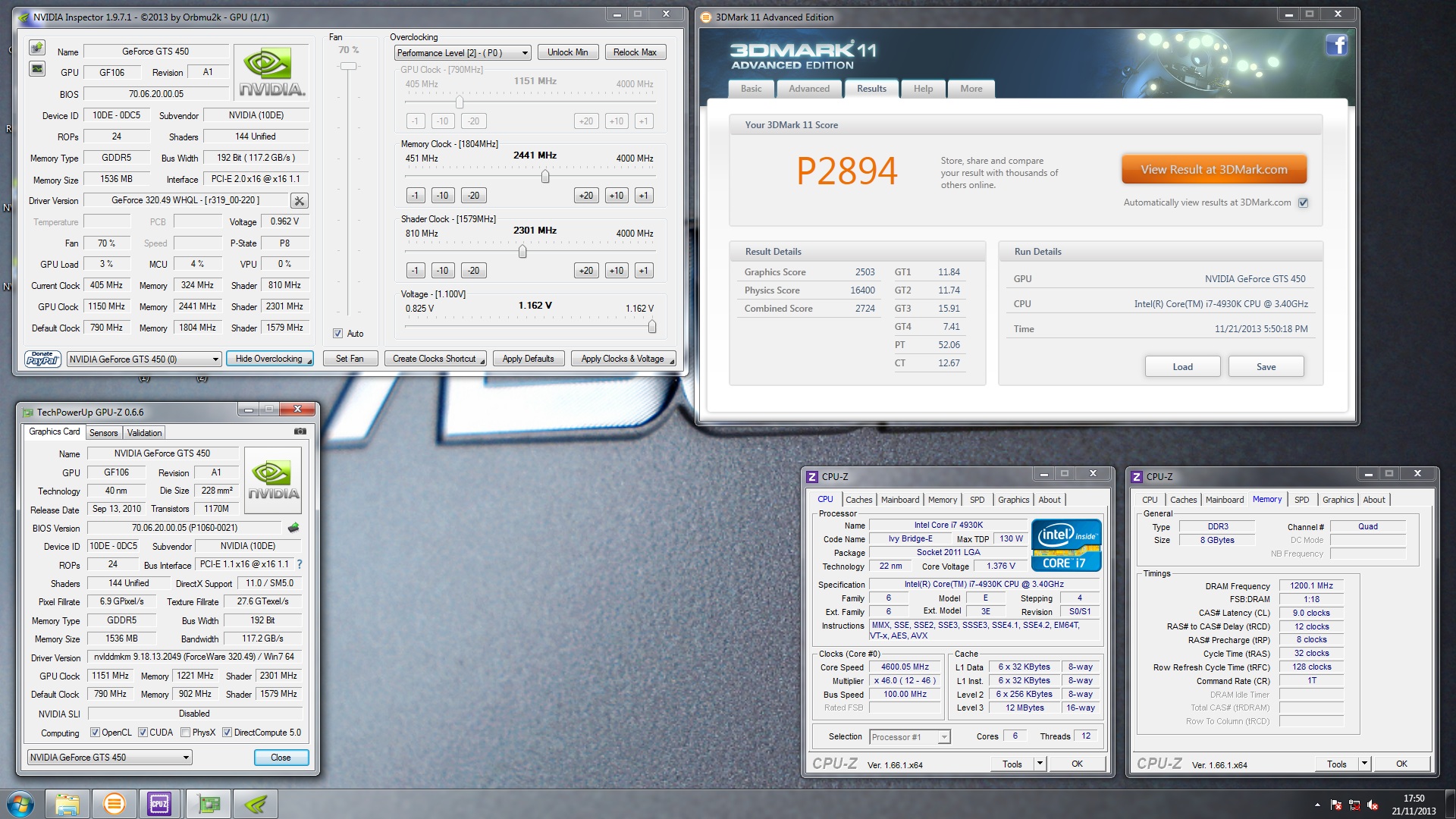Open the Windows Start menu
This screenshot has width=1456, height=819.
20,804
